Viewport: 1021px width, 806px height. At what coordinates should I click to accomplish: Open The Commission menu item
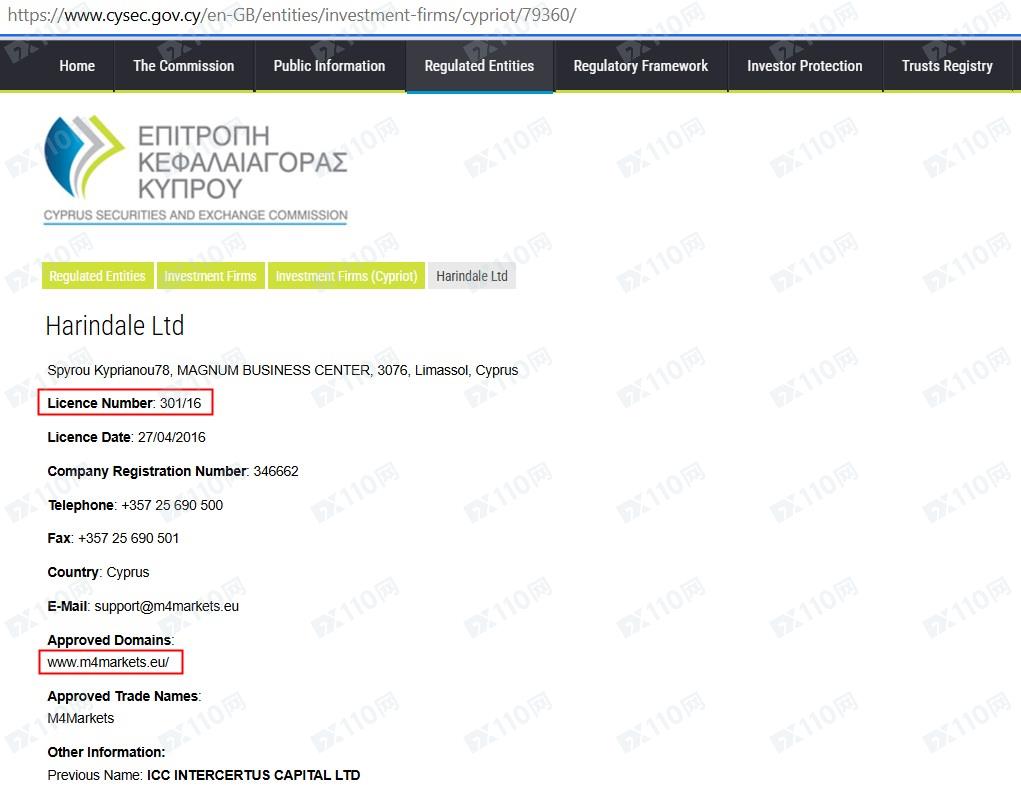184,66
